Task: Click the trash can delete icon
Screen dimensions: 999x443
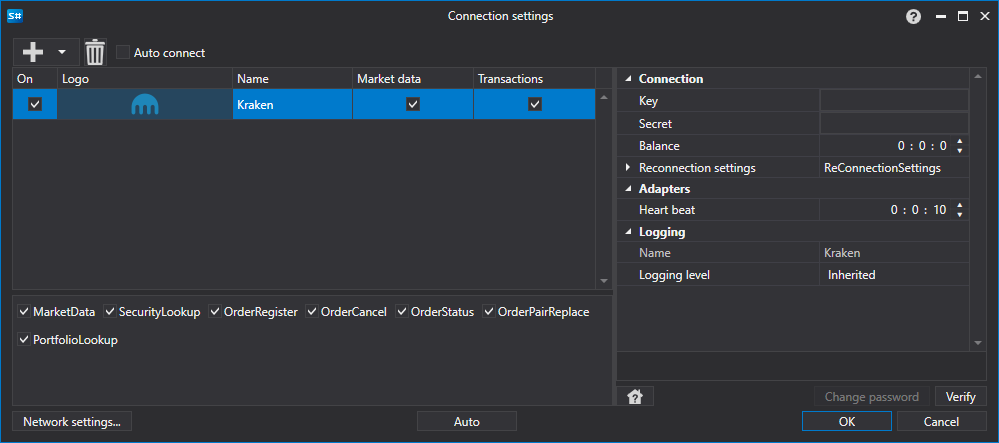Action: [95, 52]
